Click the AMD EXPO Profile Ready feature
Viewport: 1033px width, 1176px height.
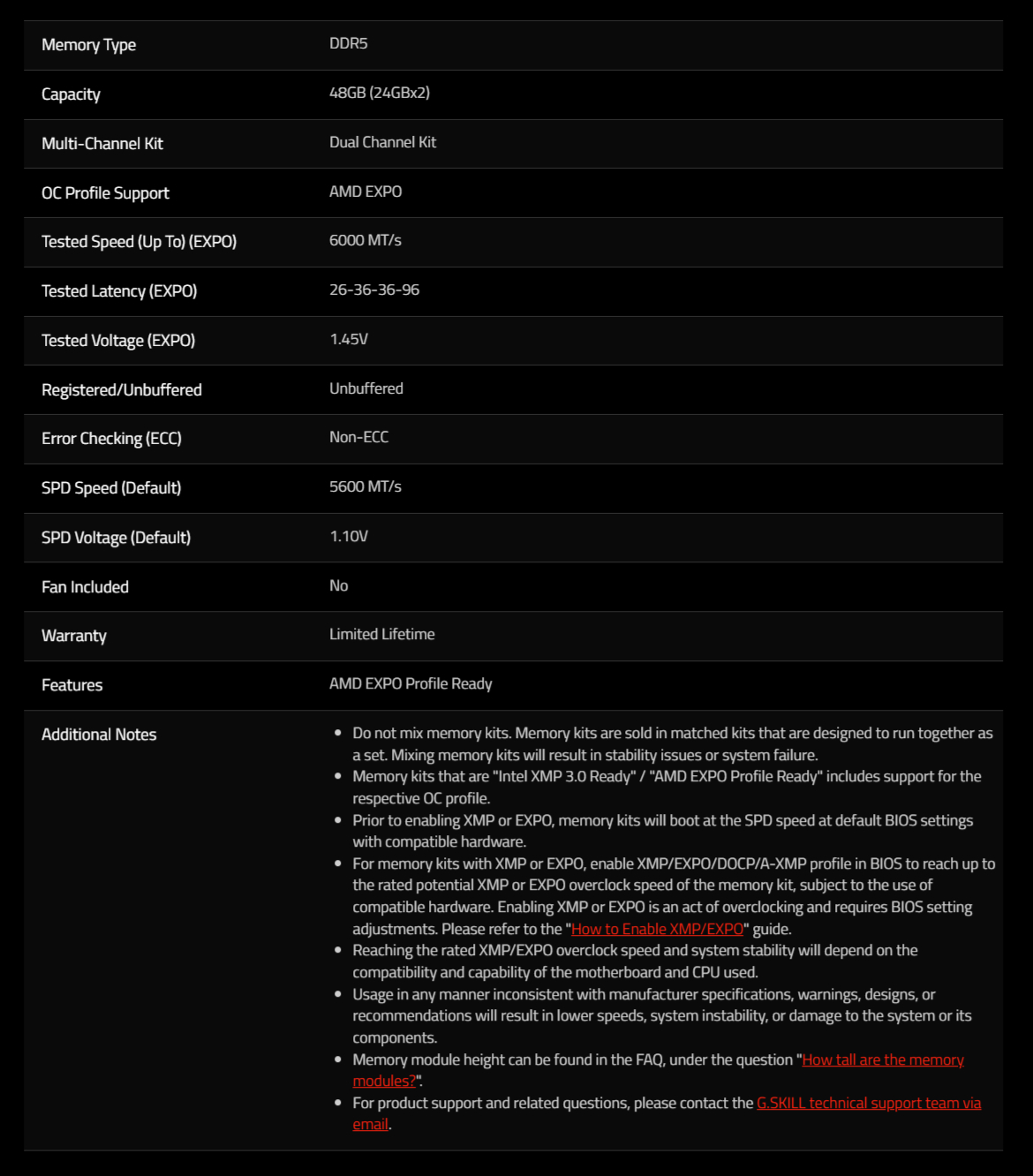point(411,683)
